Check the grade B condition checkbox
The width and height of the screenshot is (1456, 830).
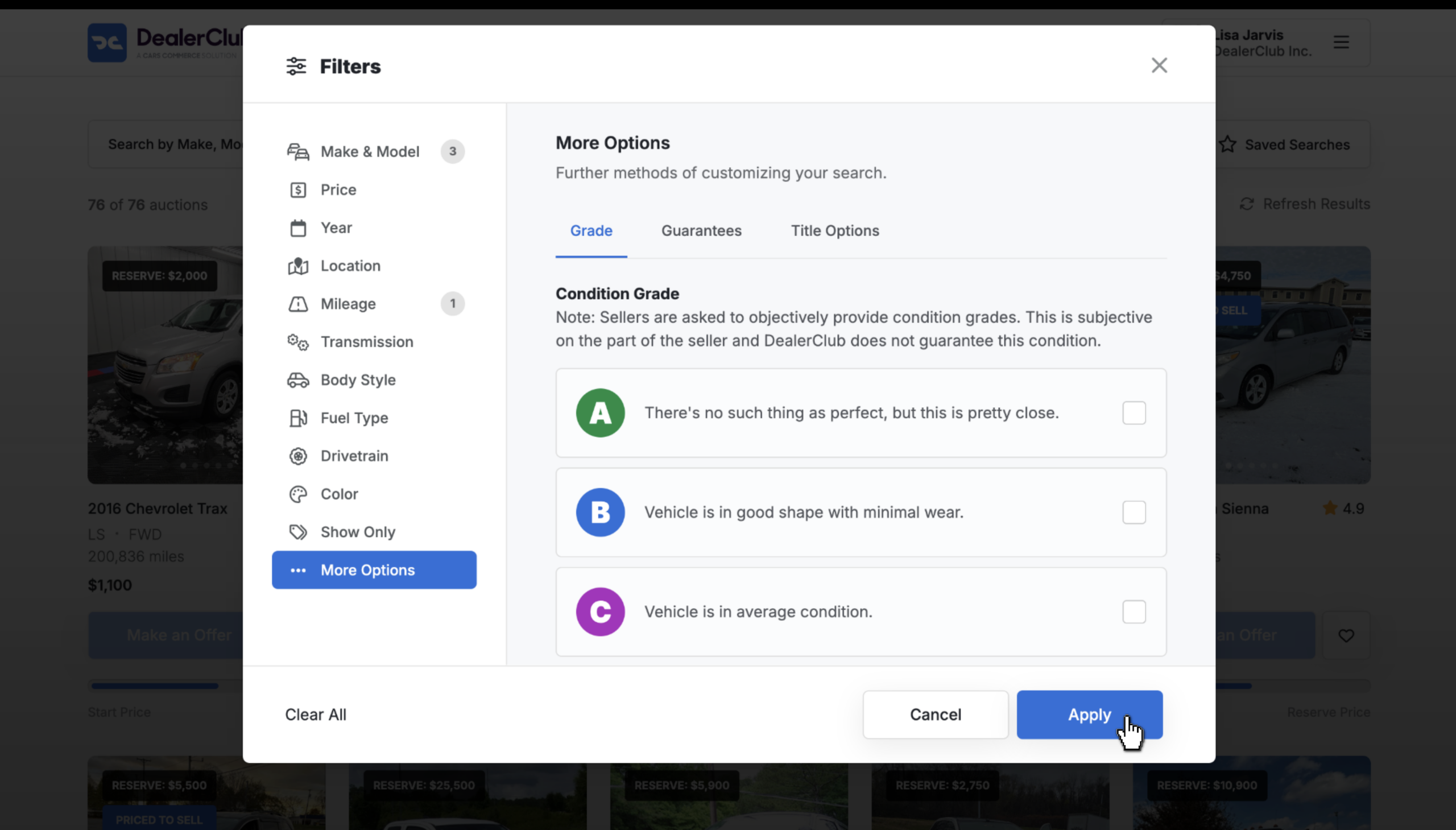click(x=1134, y=512)
